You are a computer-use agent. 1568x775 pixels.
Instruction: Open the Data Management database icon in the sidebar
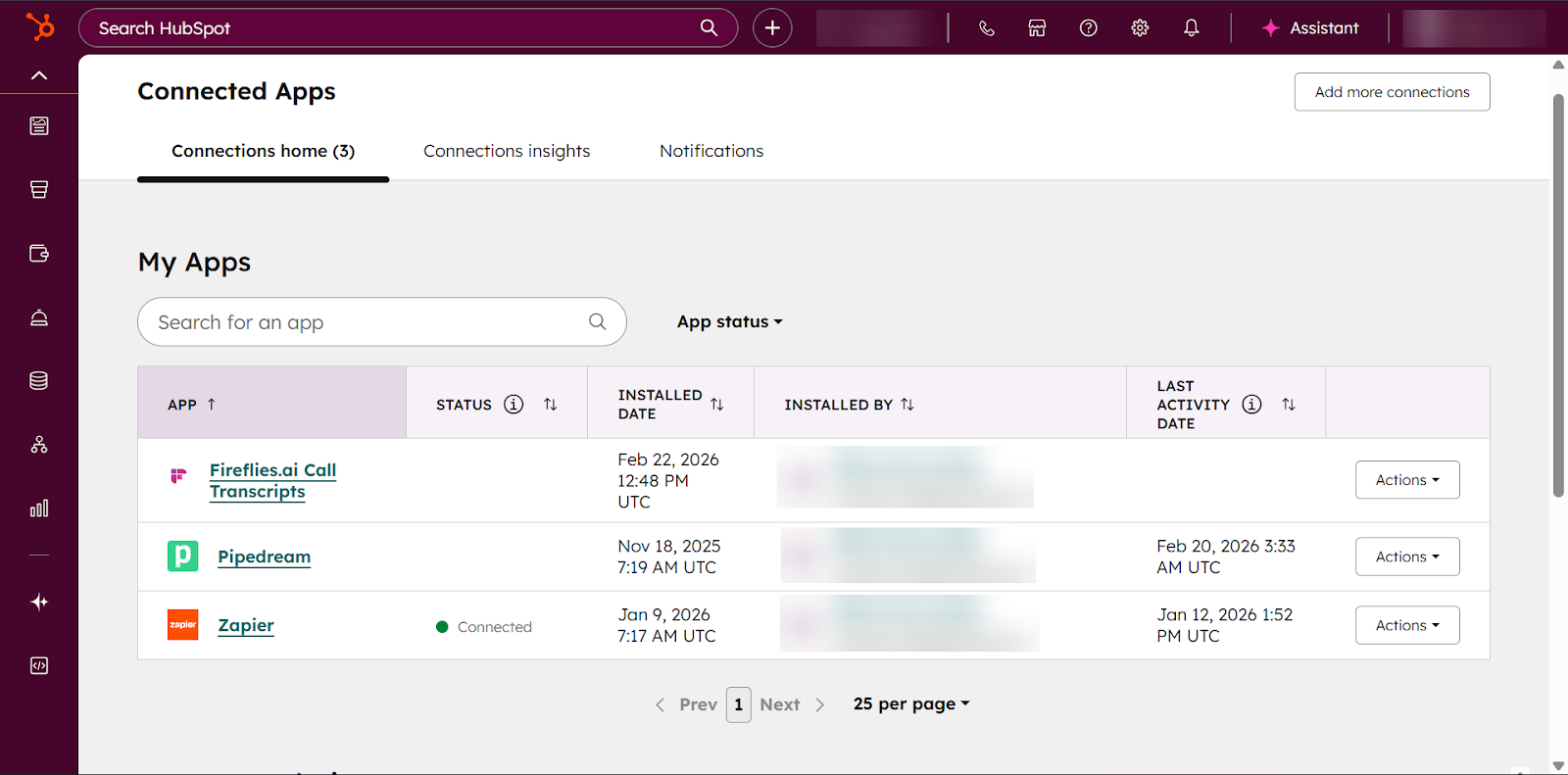coord(39,380)
